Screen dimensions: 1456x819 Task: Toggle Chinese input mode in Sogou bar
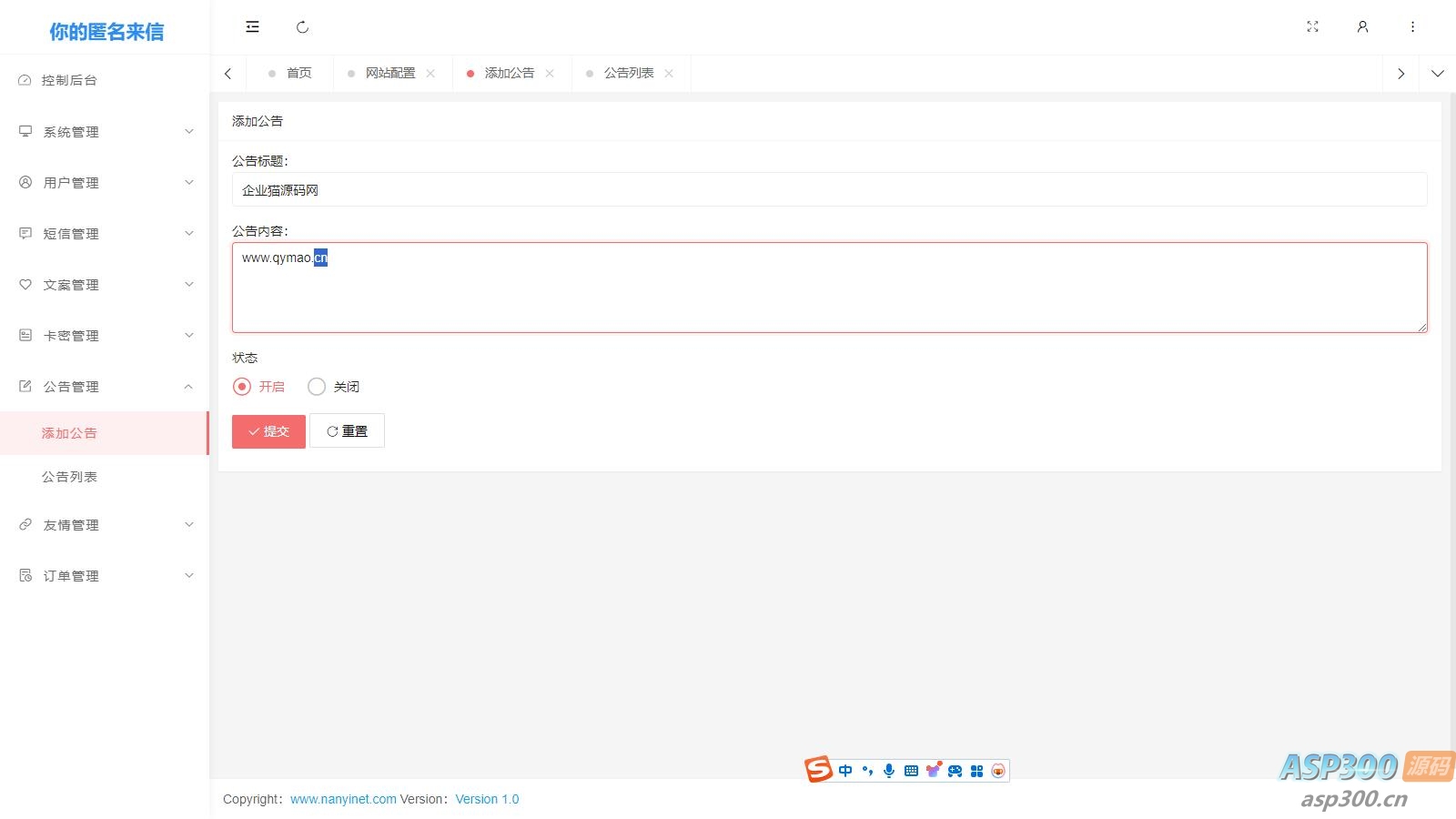coord(845,771)
